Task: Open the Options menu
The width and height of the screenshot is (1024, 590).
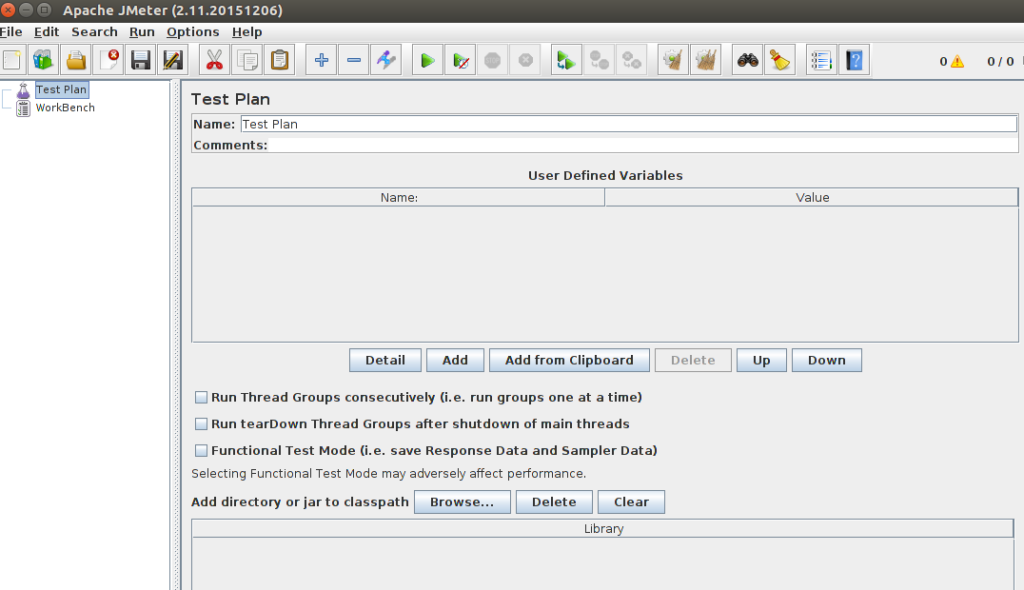Action: click(193, 32)
